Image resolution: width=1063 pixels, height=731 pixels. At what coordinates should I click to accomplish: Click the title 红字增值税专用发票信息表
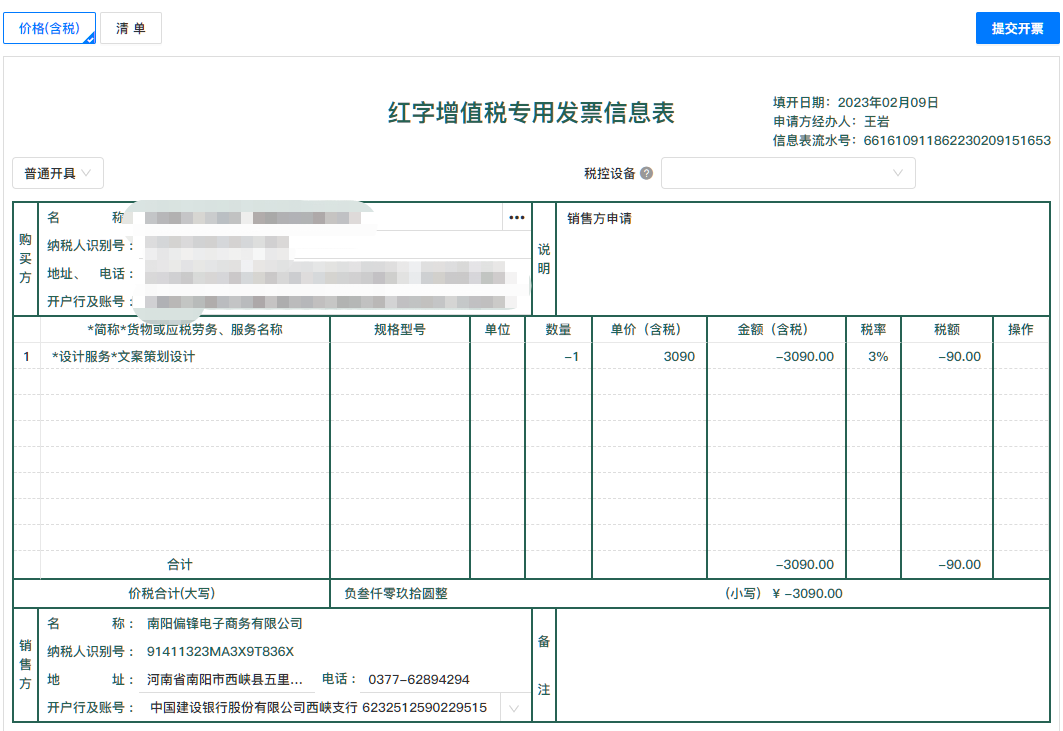[x=531, y=113]
